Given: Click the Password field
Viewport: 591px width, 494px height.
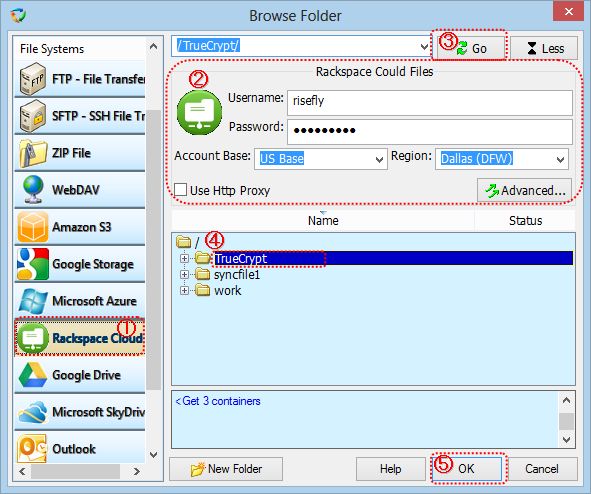Looking at the screenshot, I should click(x=430, y=132).
